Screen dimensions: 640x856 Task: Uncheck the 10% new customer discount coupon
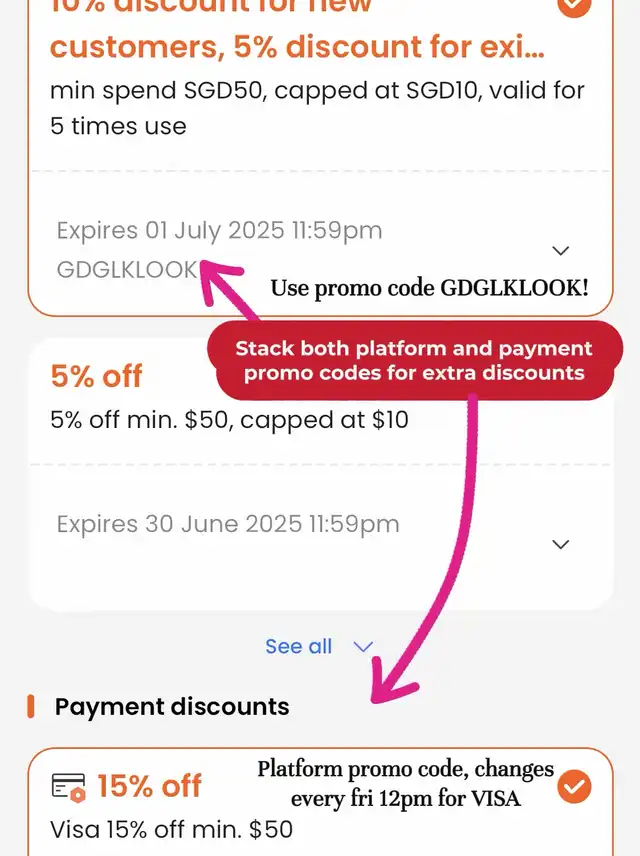click(x=574, y=6)
